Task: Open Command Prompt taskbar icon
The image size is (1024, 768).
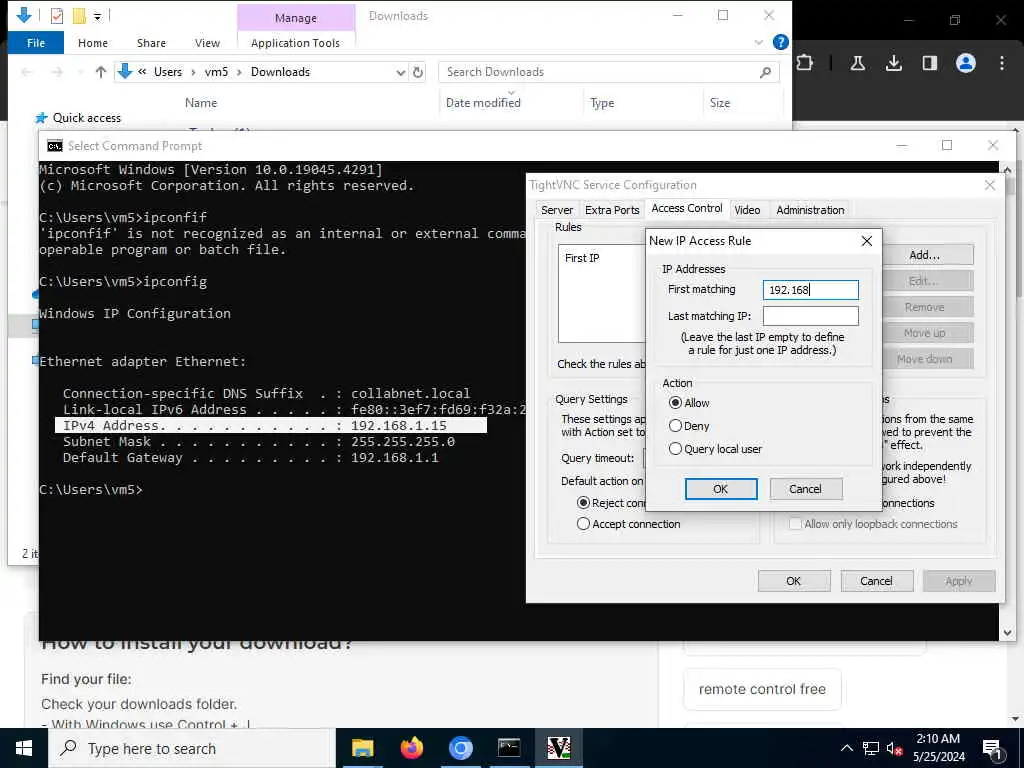Action: coord(509,748)
